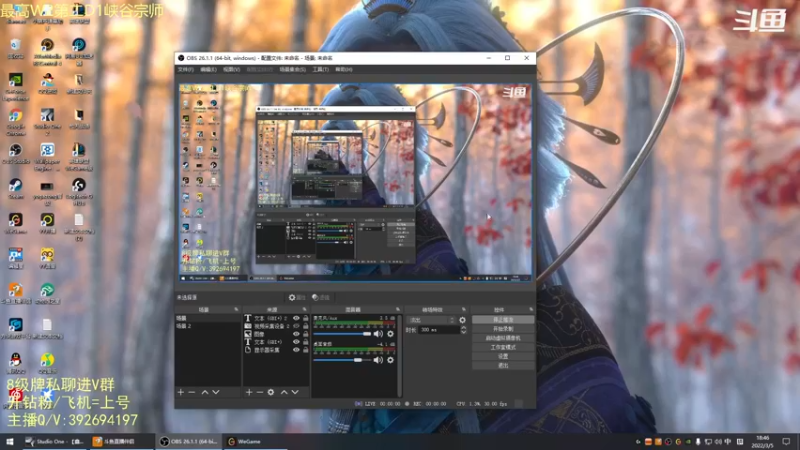Move the scene up in the list
This screenshot has width=800, height=450.
[205, 392]
